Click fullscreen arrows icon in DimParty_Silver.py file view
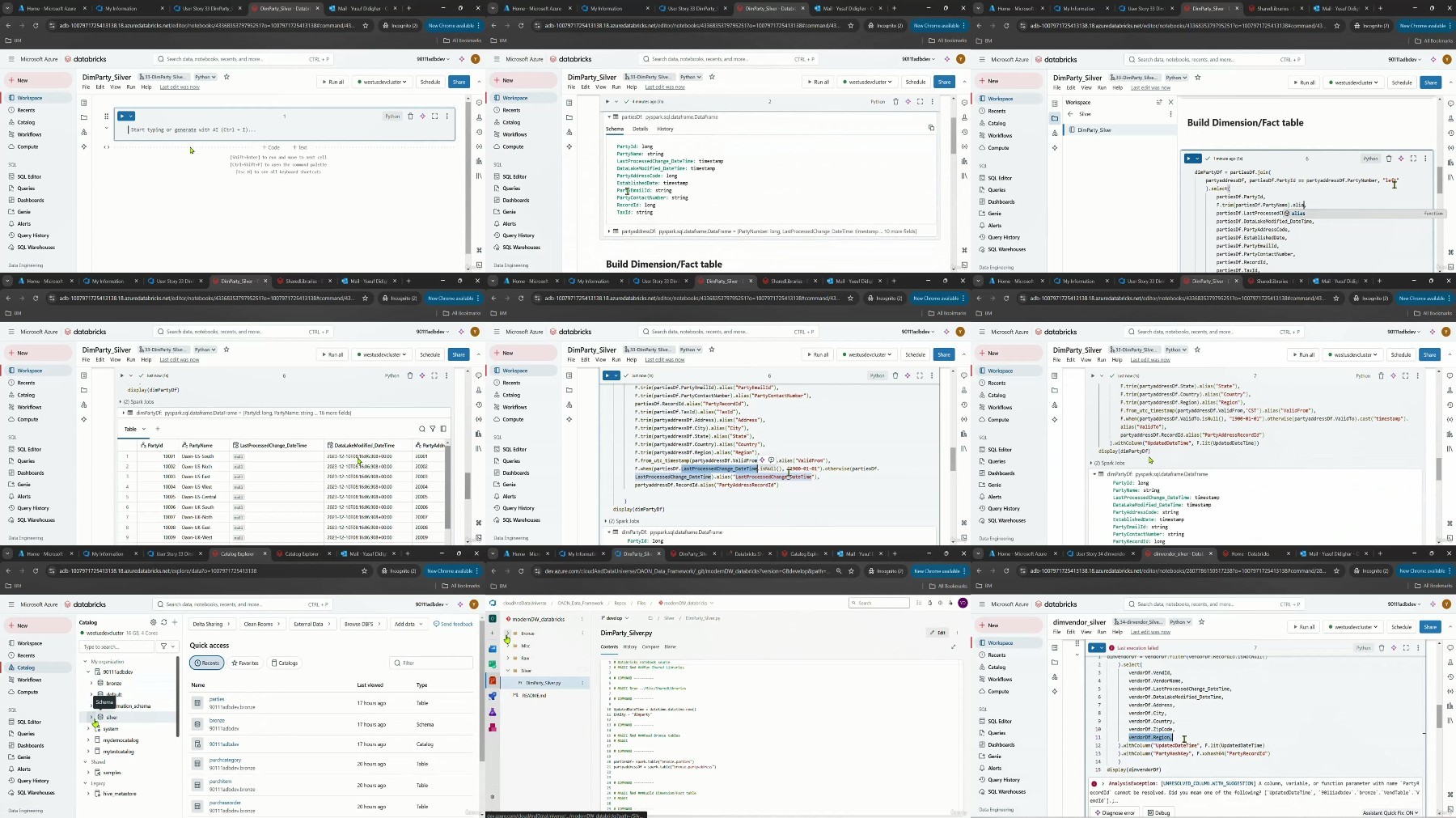 [x=953, y=646]
